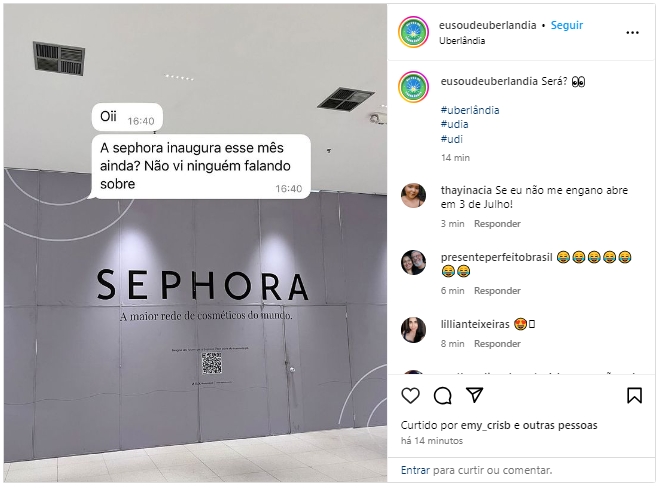Screen dimensions: 661x490
Task: Follow the account with Seguir
Action: coord(567,25)
